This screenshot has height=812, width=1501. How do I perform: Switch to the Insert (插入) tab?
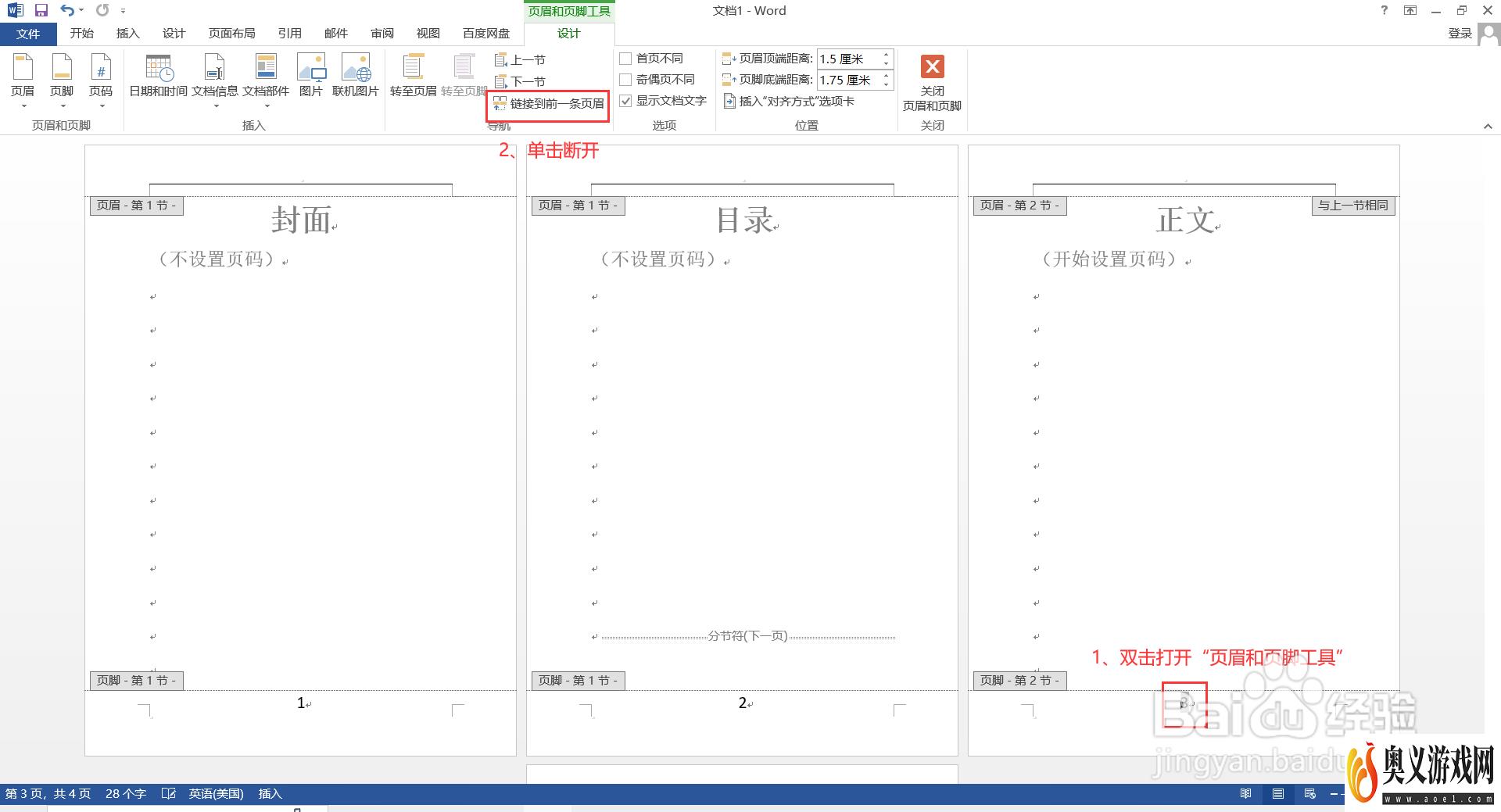[x=127, y=34]
